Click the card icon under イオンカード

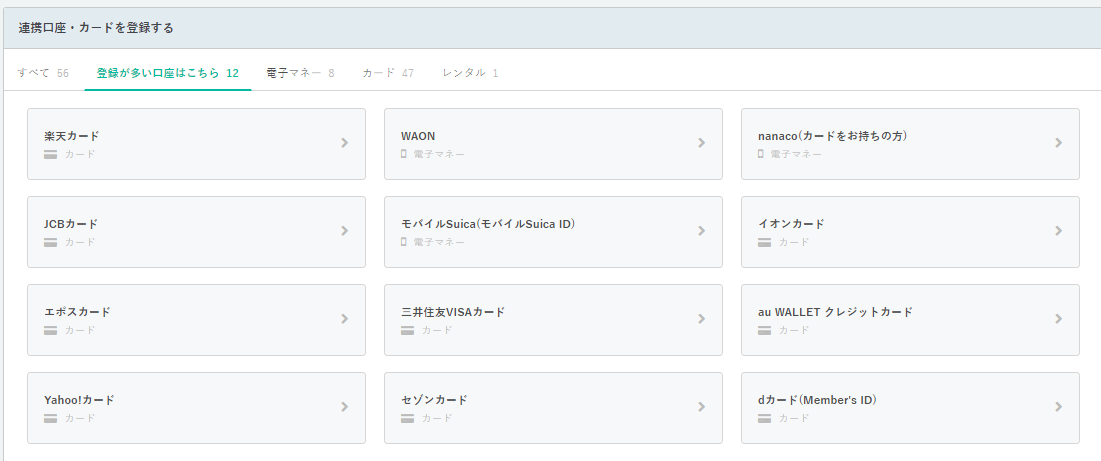[x=765, y=243]
